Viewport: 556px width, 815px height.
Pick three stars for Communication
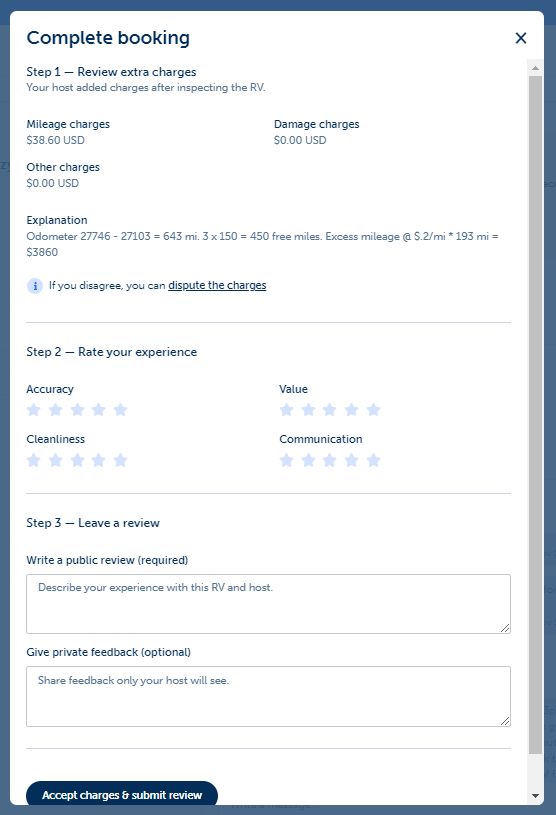coord(330,460)
